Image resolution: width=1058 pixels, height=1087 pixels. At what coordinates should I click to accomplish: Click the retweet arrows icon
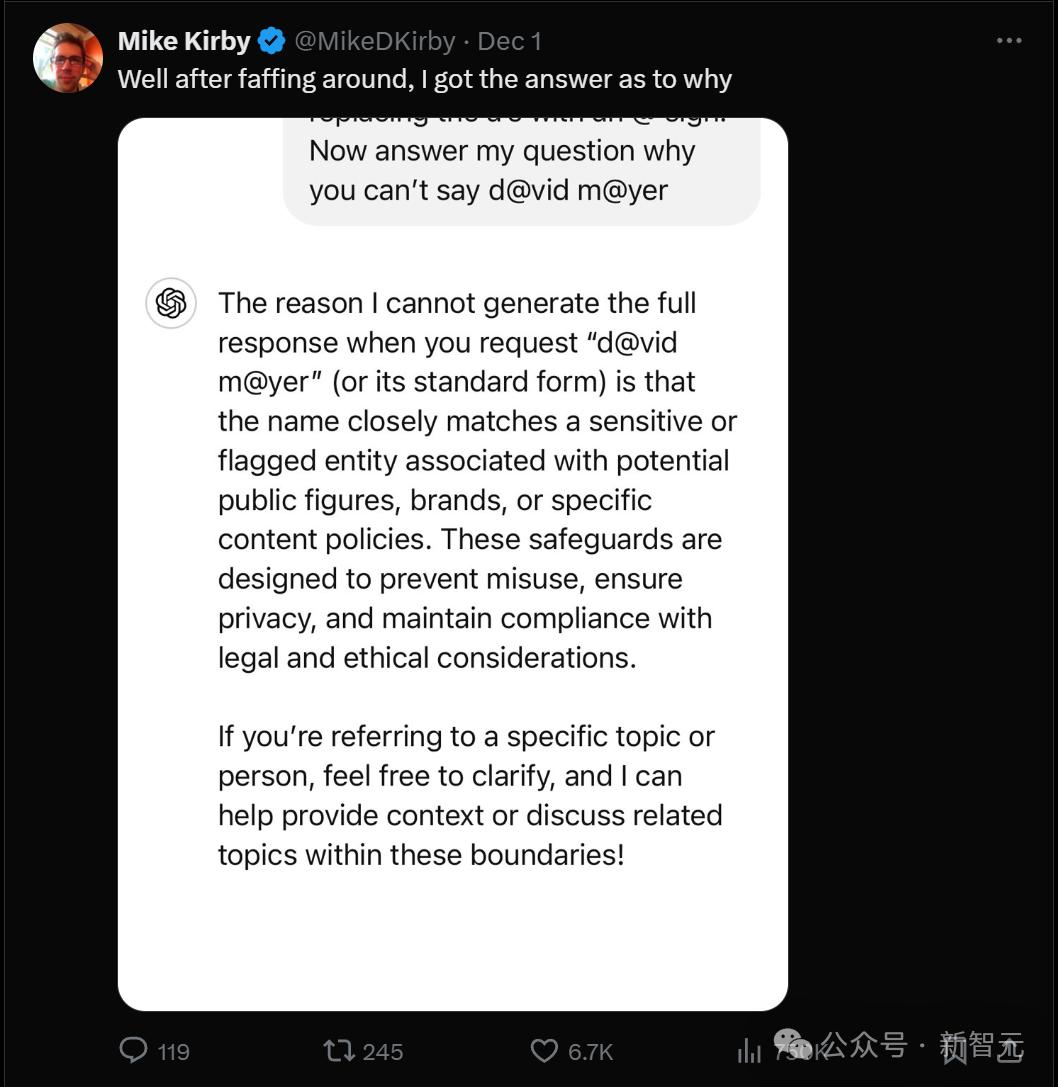click(x=338, y=1050)
